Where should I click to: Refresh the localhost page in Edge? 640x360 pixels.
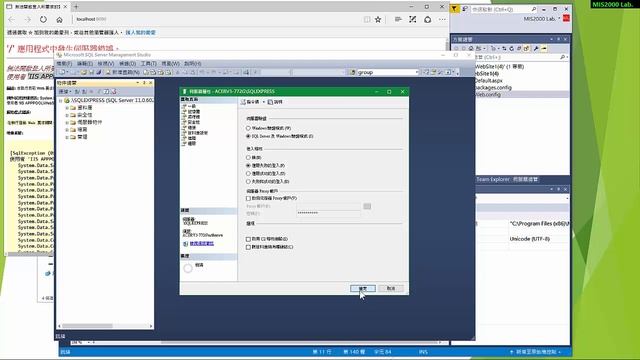click(x=43, y=19)
